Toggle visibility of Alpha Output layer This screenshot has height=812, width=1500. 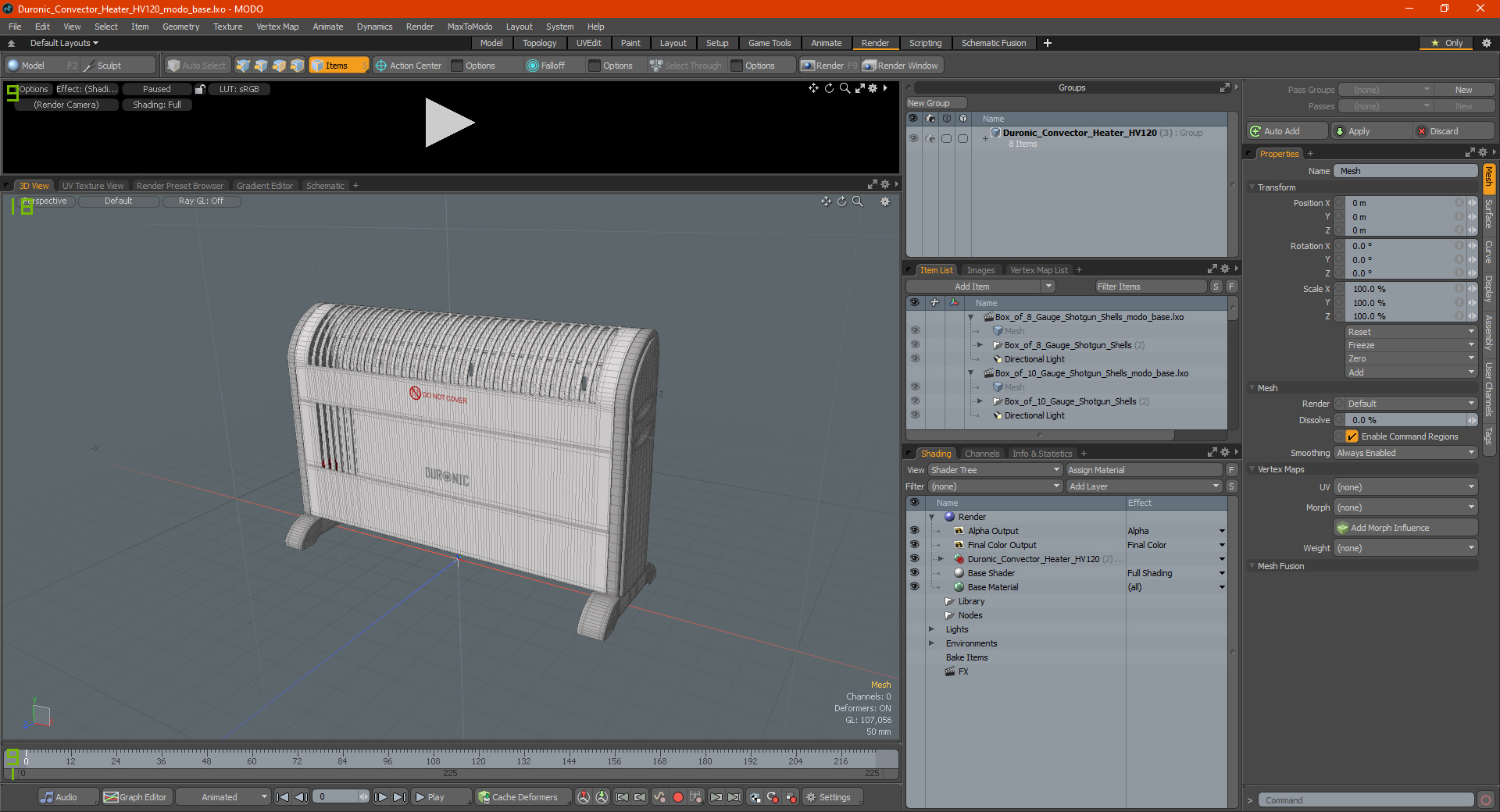(x=914, y=531)
